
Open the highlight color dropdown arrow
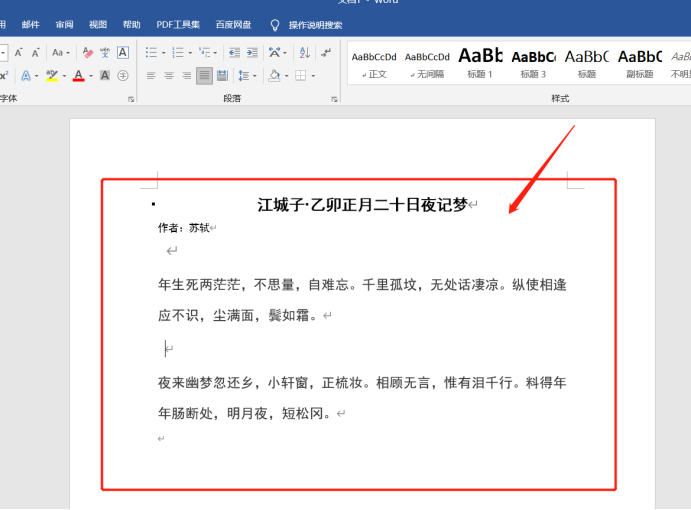coord(64,76)
